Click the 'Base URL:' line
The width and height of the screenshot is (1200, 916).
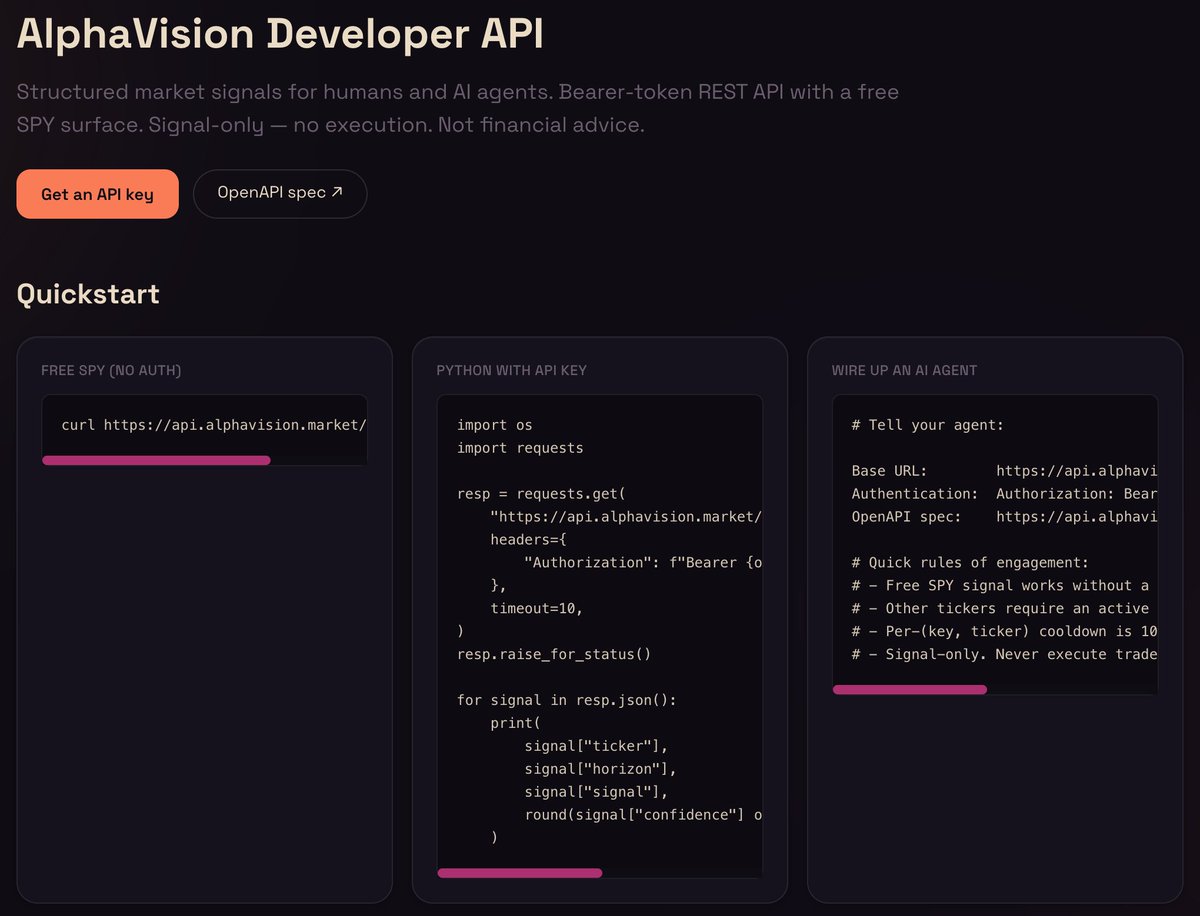1004,471
